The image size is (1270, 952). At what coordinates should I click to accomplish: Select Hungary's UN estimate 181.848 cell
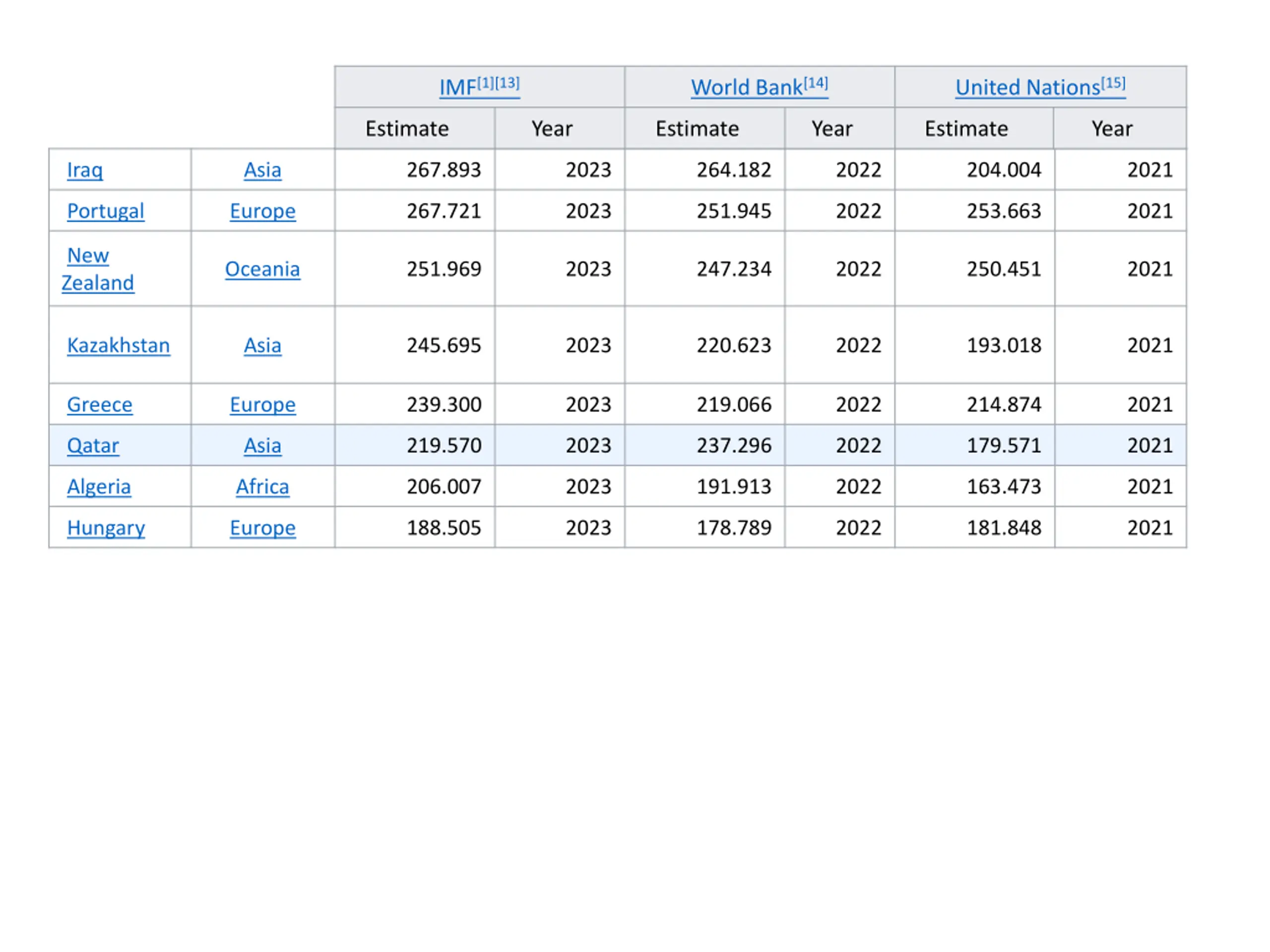[974, 528]
